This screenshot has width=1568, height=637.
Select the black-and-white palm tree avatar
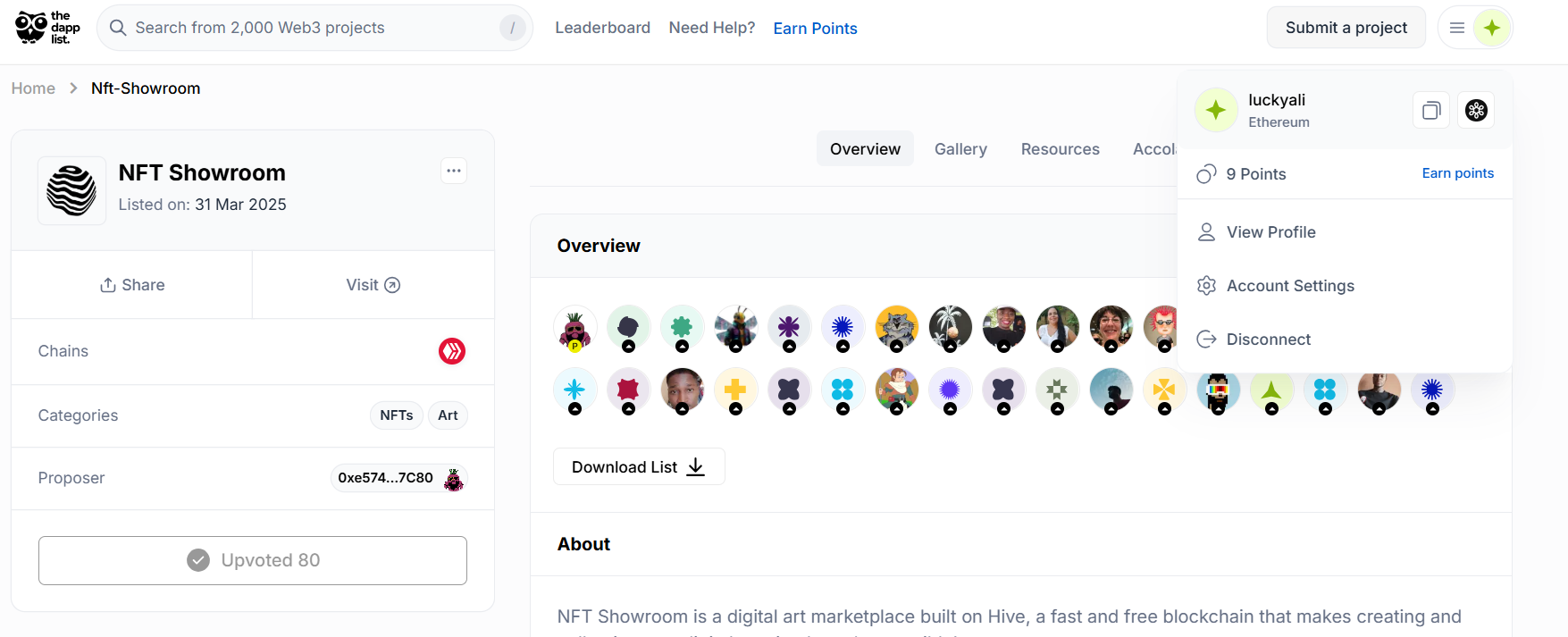point(951,328)
